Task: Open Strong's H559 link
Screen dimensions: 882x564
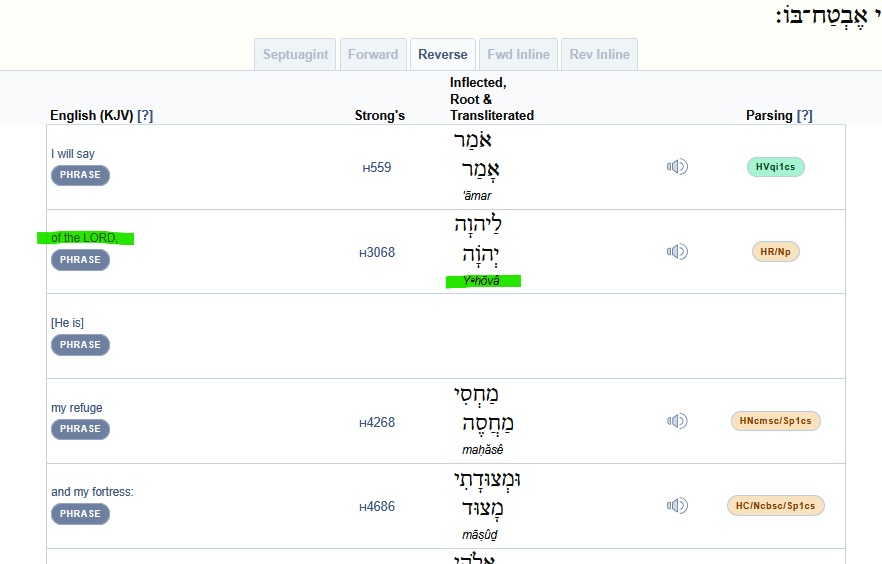Action: point(377,168)
